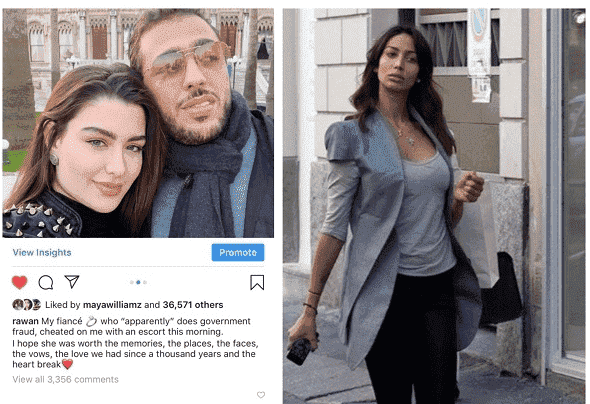Click the blue Promote button
The width and height of the screenshot is (590, 404).
tap(238, 252)
